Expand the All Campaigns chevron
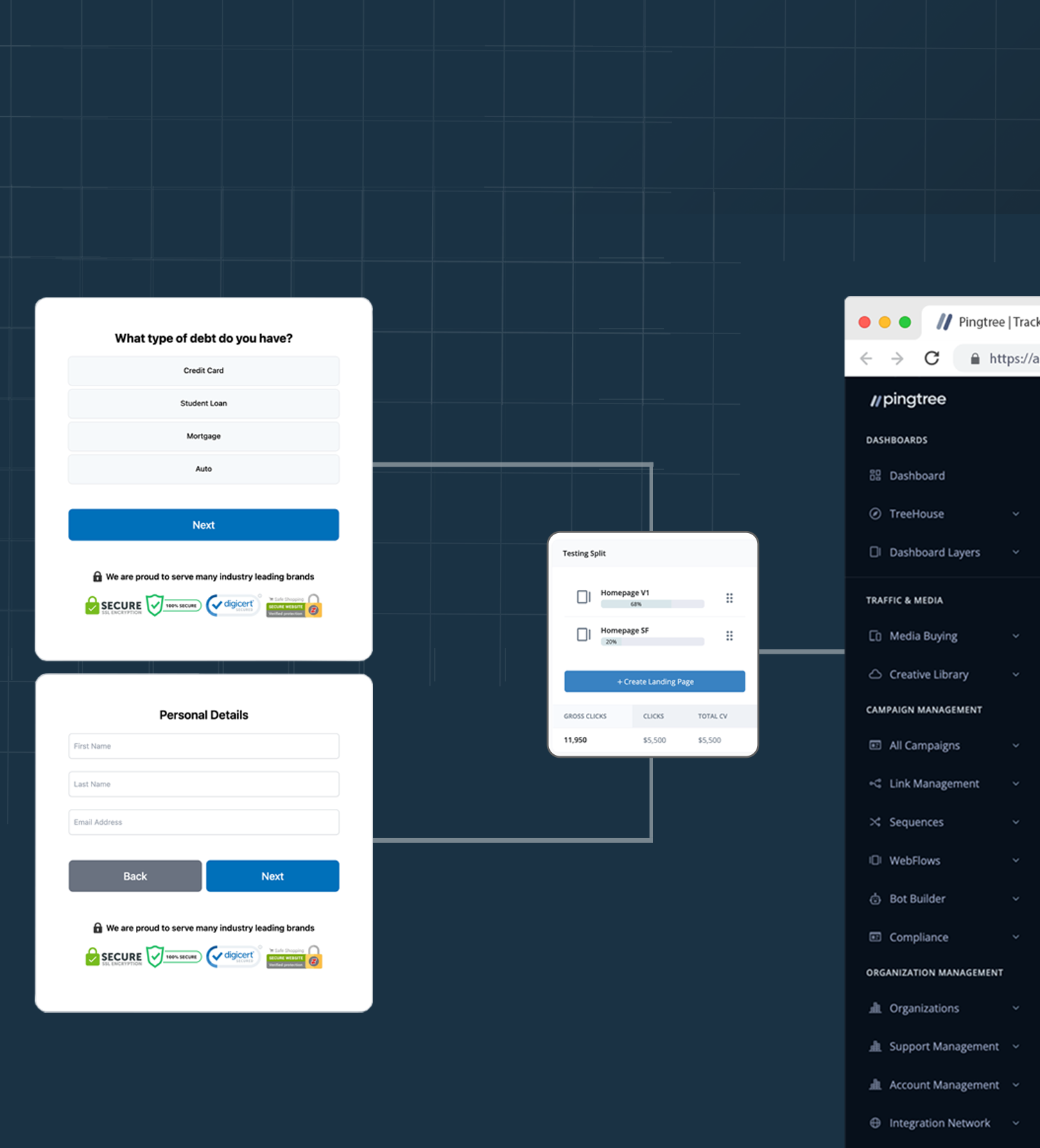Viewport: 1040px width, 1148px height. [1016, 746]
